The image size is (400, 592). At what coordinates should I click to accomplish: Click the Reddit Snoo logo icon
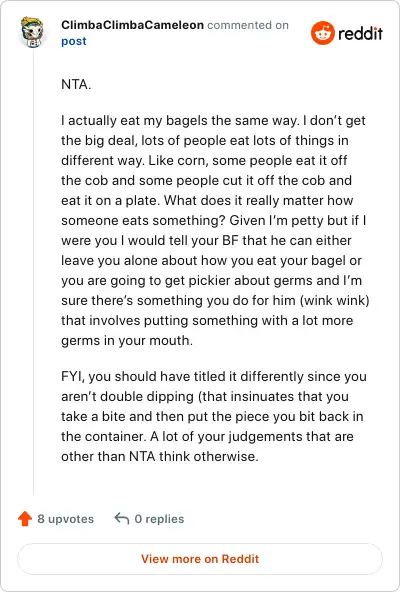click(x=323, y=33)
